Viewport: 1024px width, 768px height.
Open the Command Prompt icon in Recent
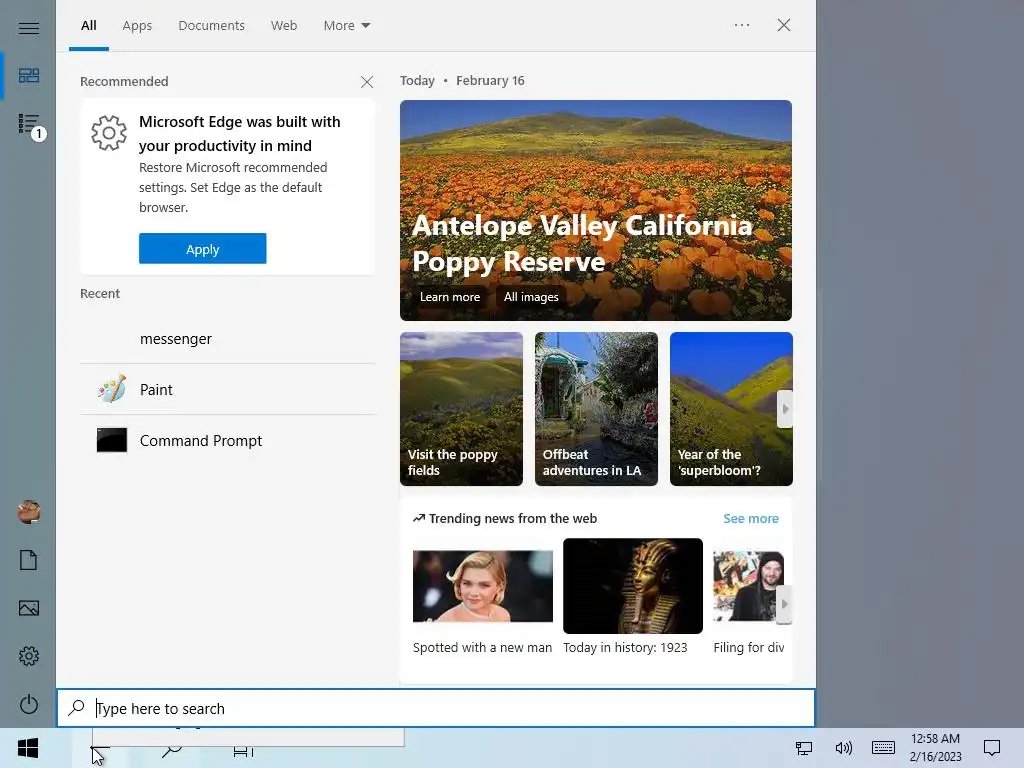112,440
